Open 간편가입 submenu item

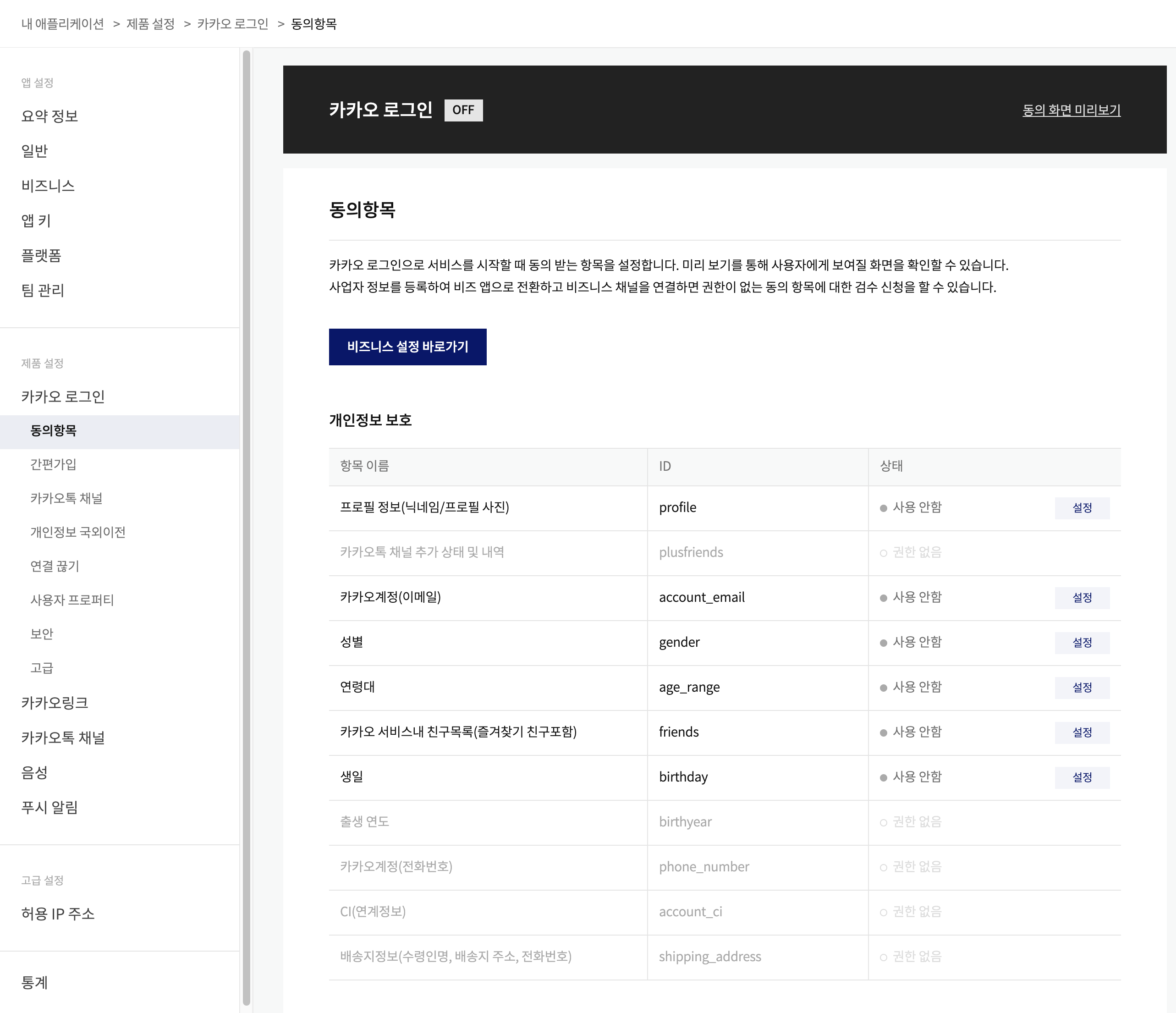(x=53, y=464)
